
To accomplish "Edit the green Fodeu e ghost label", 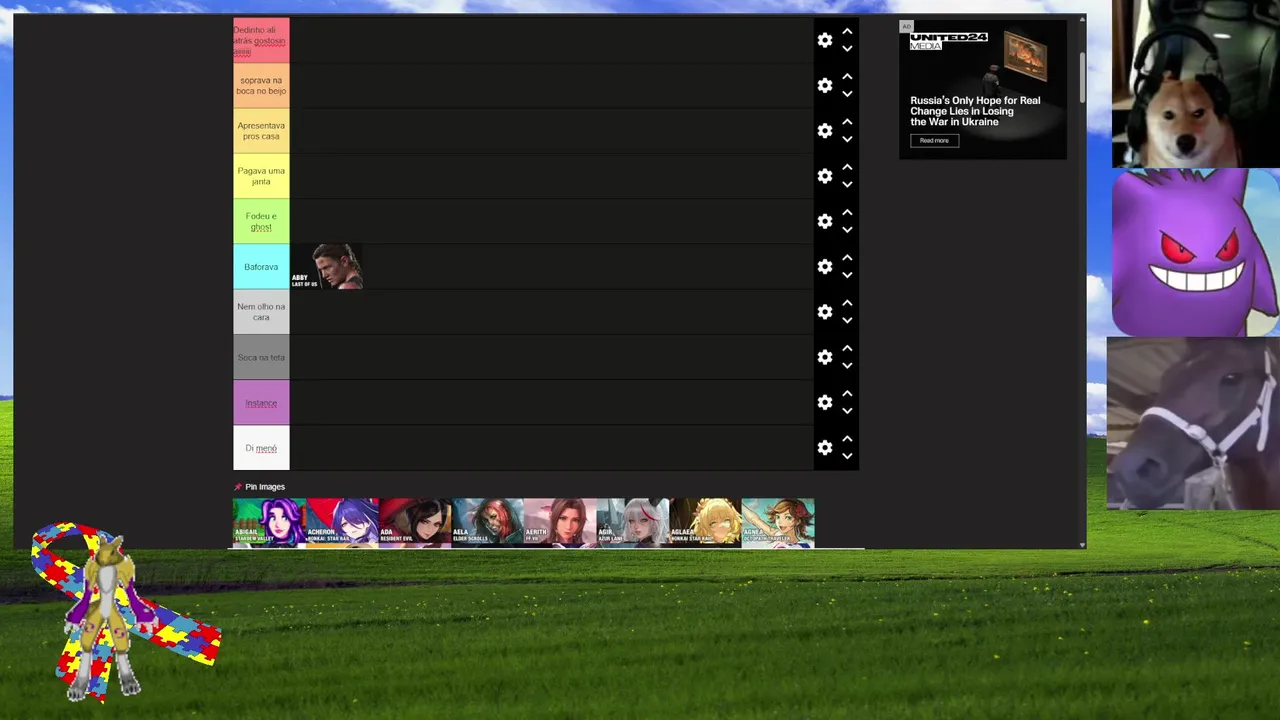I will 261,221.
